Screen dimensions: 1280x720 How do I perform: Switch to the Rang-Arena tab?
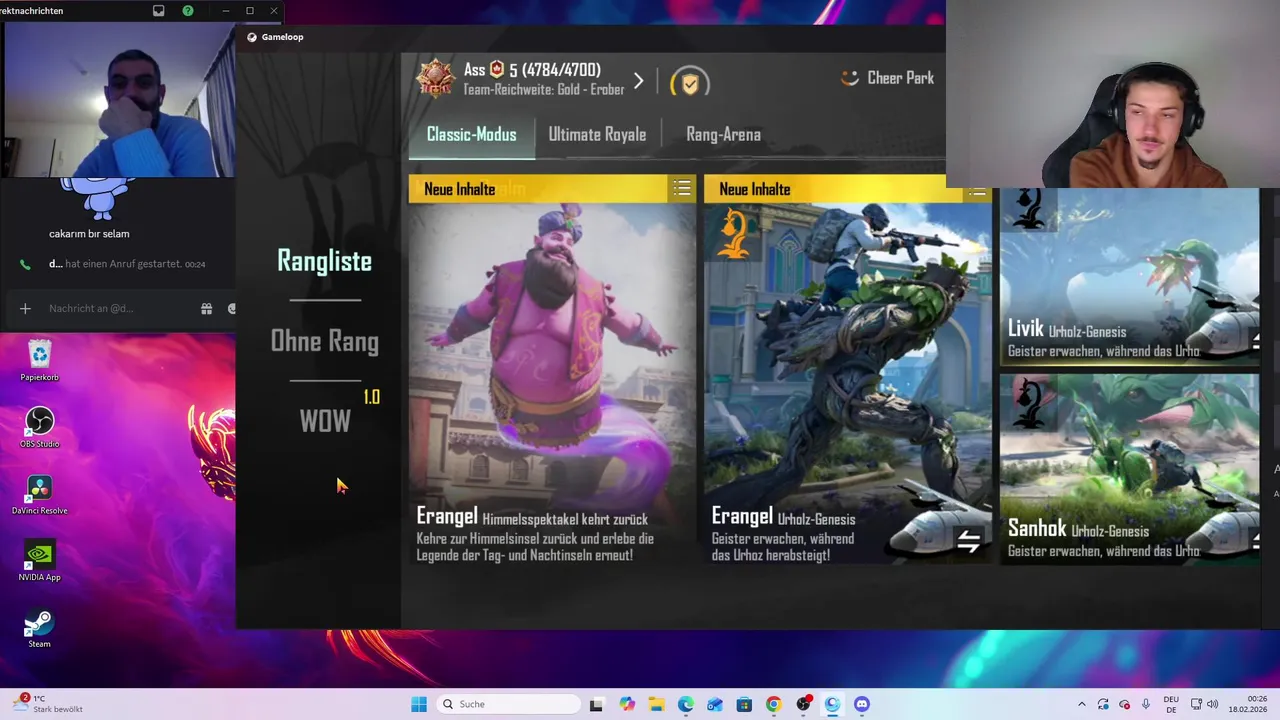tap(723, 135)
